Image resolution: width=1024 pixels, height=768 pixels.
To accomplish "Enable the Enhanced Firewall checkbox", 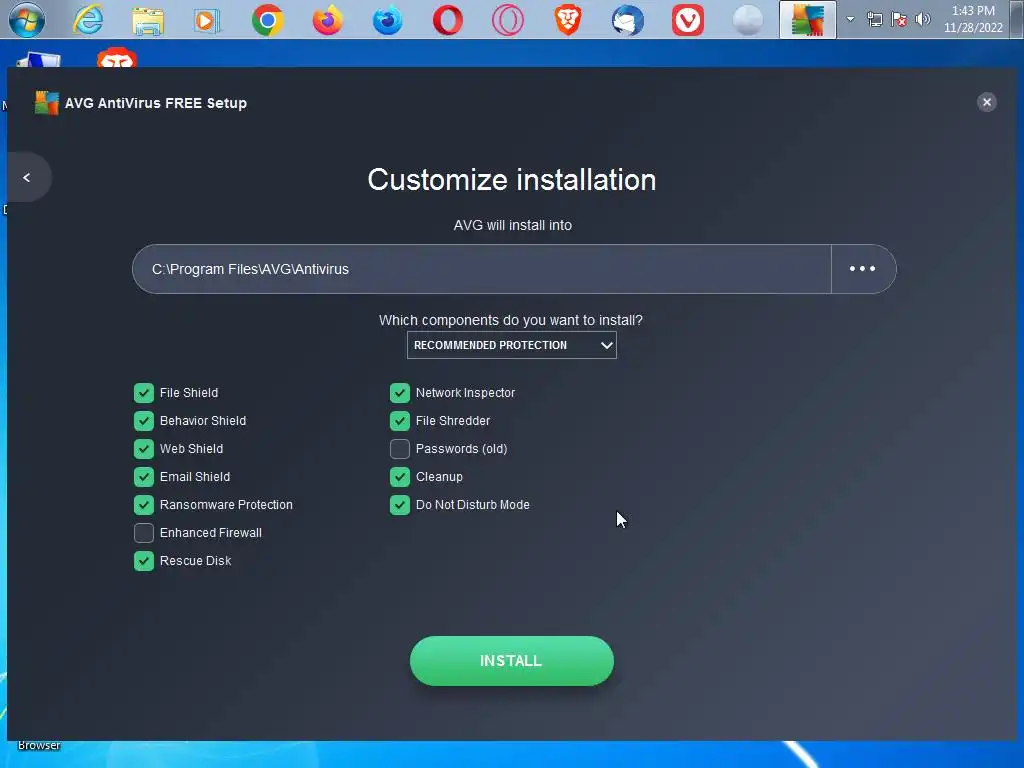I will [144, 533].
